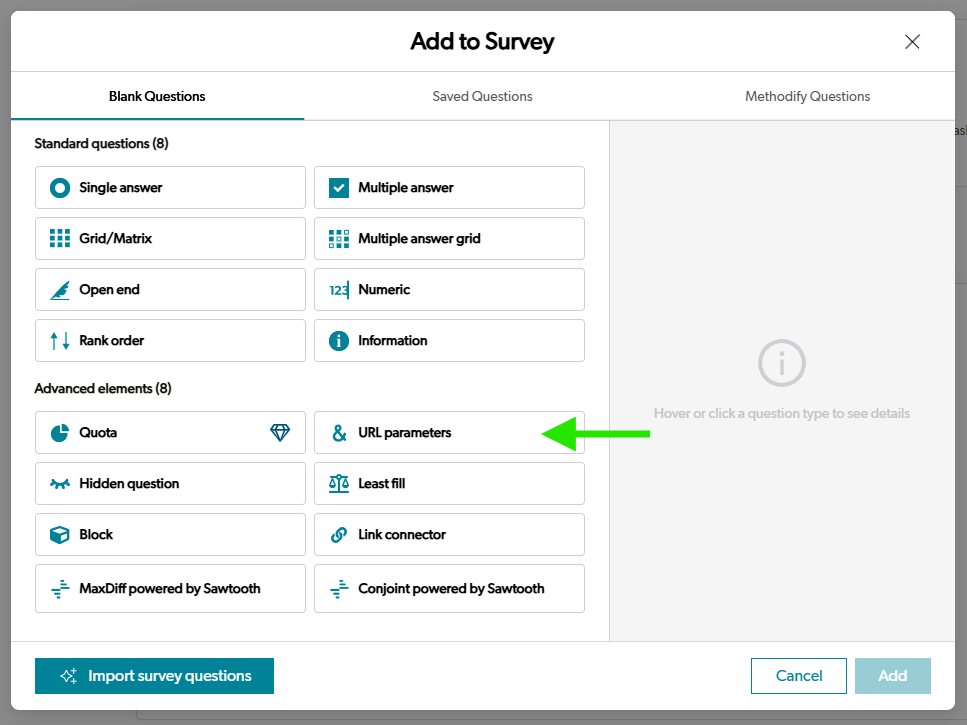Add the URL parameters element
The image size is (967, 725).
(449, 433)
